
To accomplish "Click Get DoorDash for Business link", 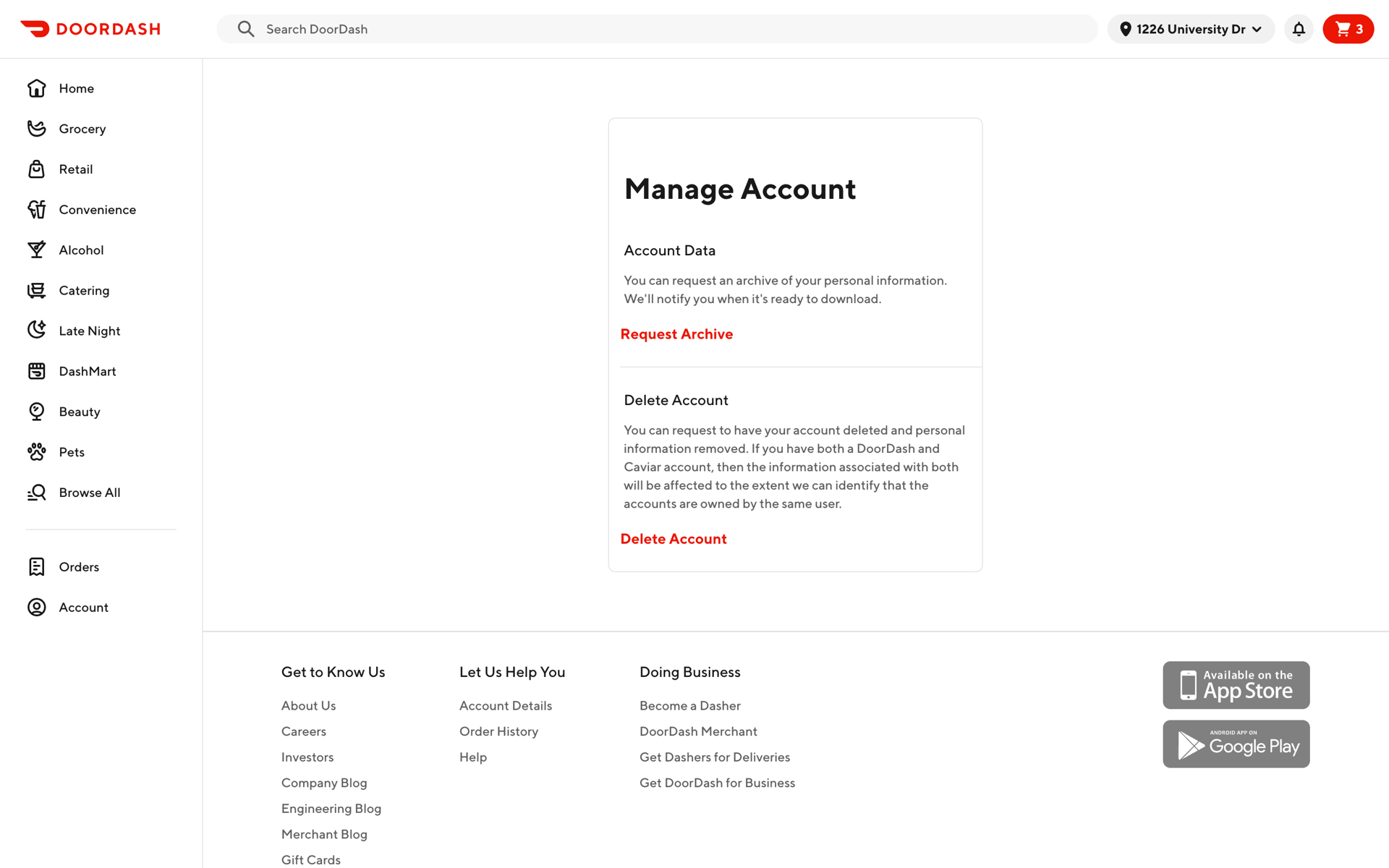I will tap(717, 783).
